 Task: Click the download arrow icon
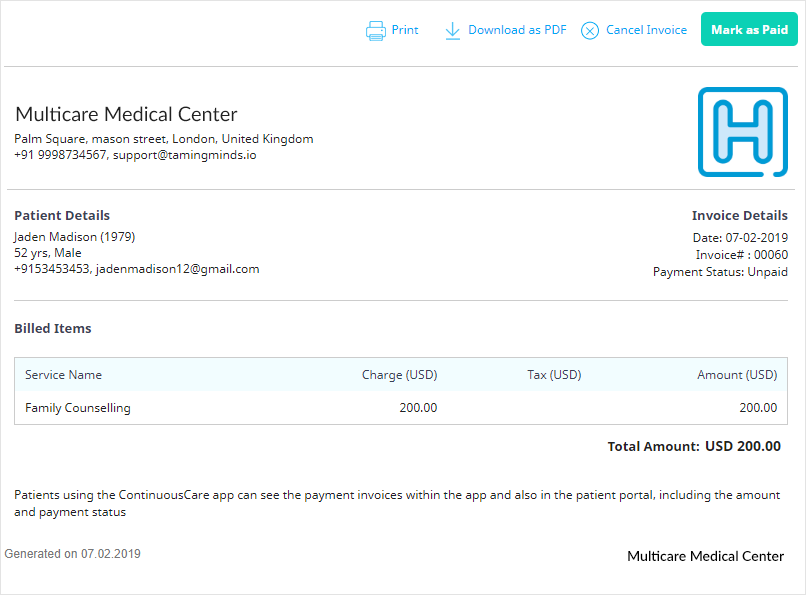(x=452, y=31)
